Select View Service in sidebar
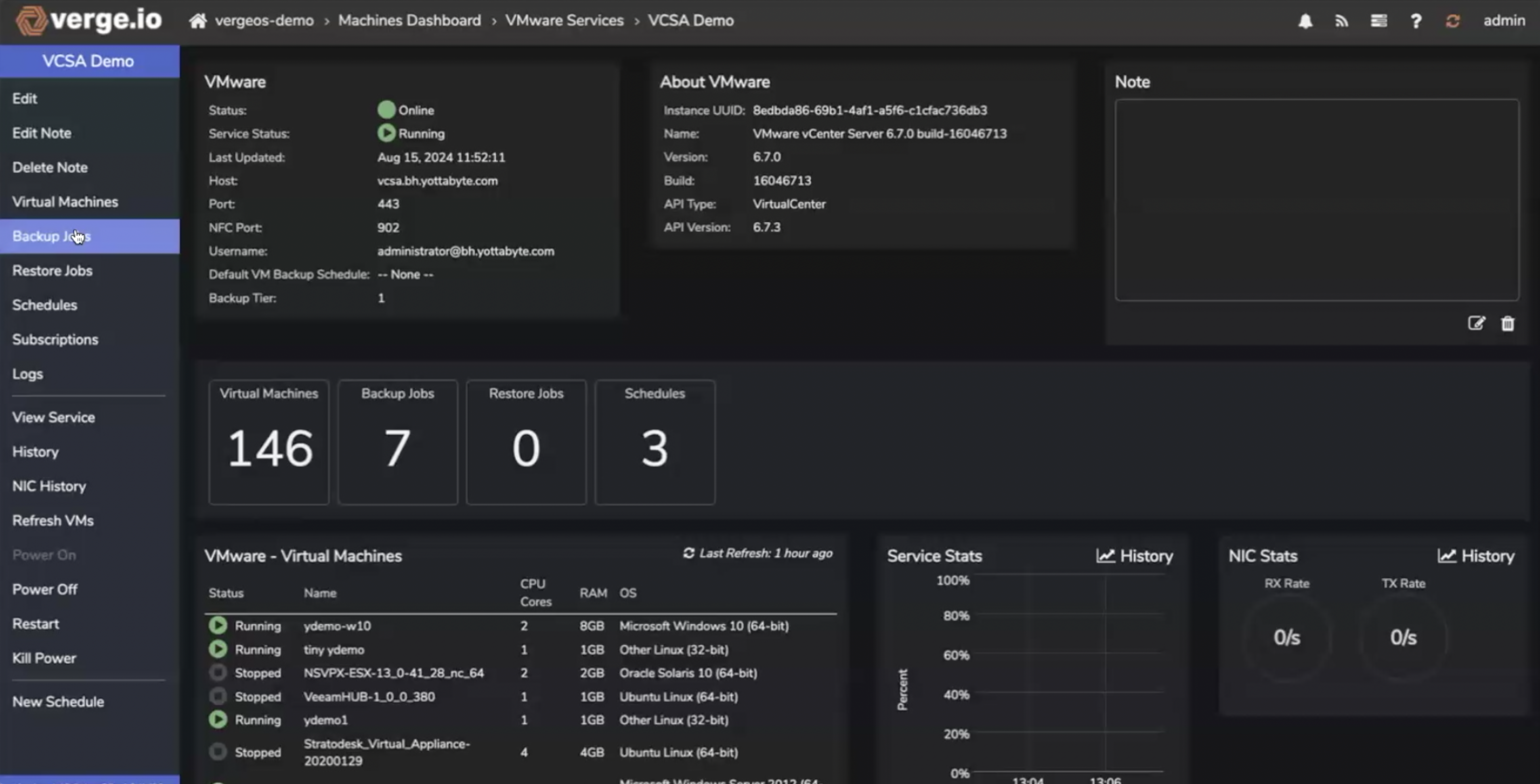The width and height of the screenshot is (1540, 784). (x=90, y=417)
